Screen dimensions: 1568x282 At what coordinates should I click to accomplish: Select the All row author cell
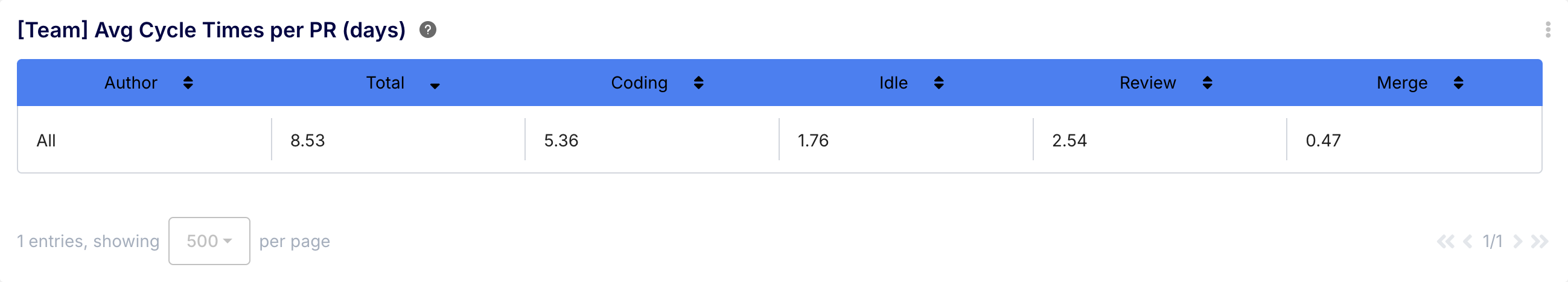pos(46,140)
